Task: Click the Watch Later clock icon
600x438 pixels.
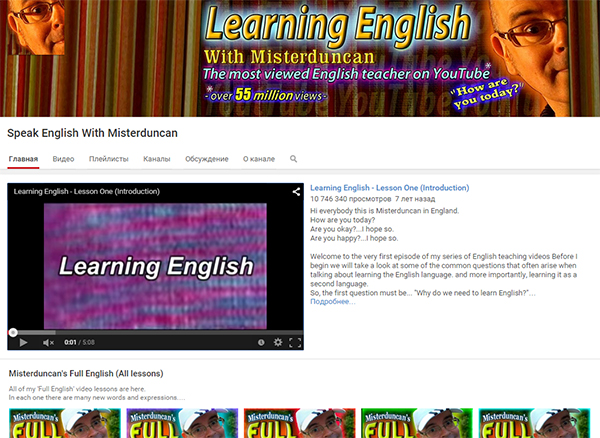Action: [x=260, y=342]
